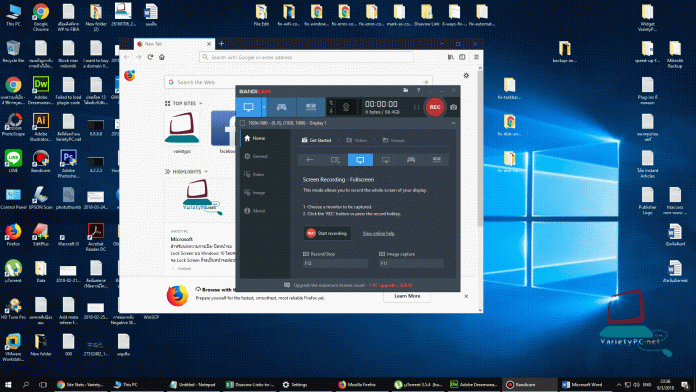Open volume icon in system tray
The image size is (696, 392).
coord(637,384)
